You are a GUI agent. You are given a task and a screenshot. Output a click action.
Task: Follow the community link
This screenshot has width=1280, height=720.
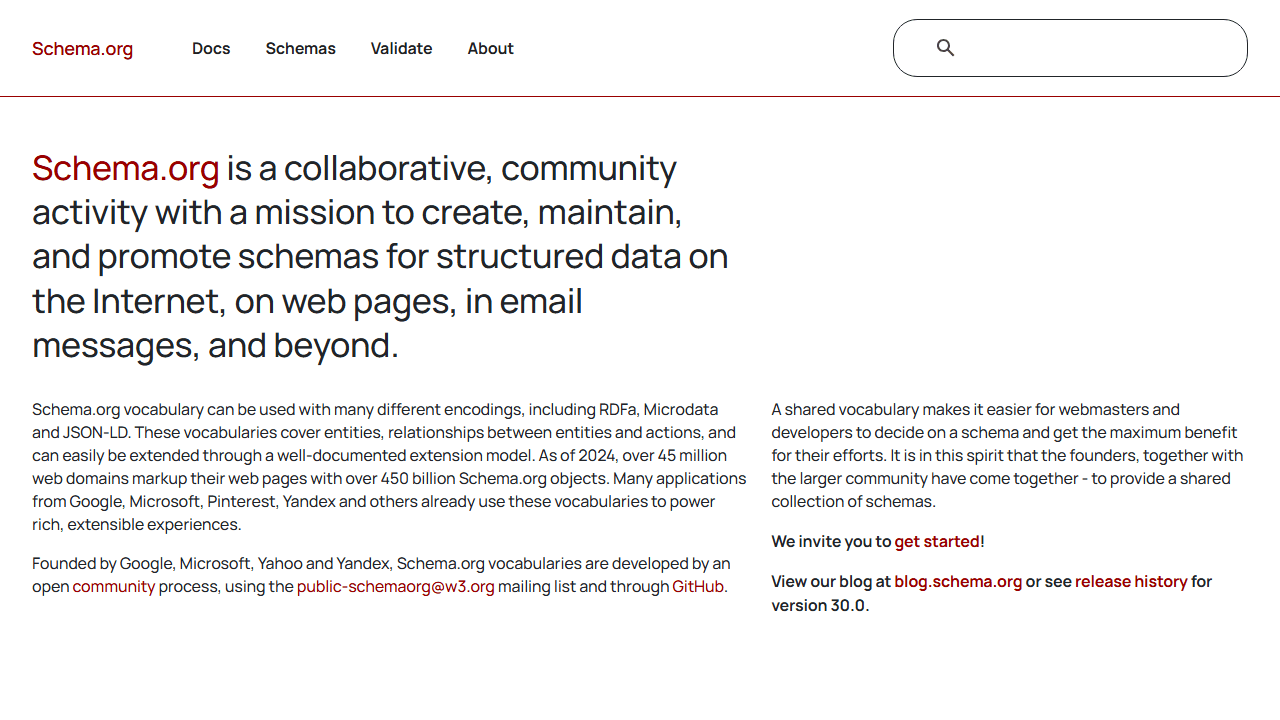pos(114,586)
